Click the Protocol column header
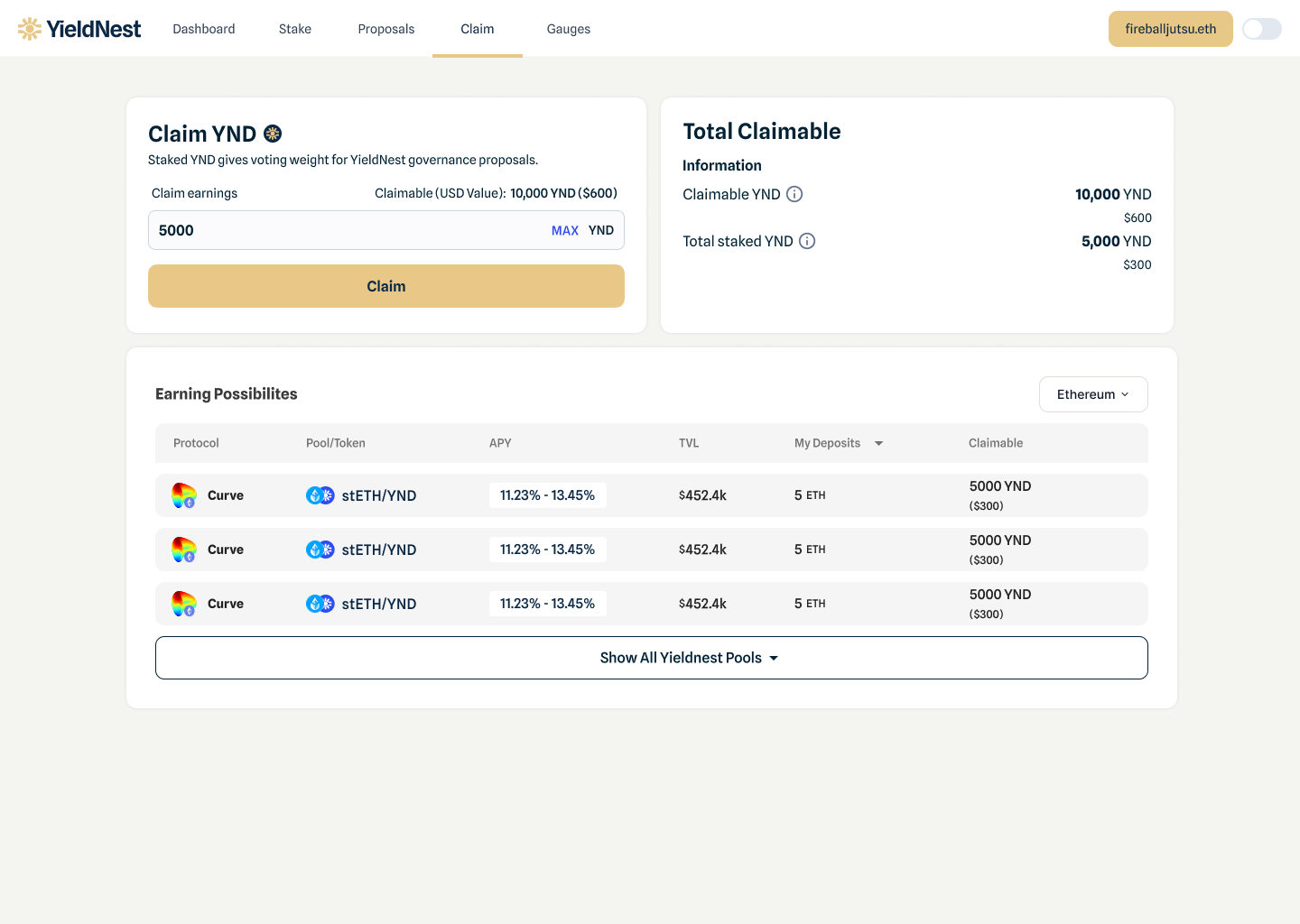Viewport: 1300px width, 924px height. coord(196,443)
